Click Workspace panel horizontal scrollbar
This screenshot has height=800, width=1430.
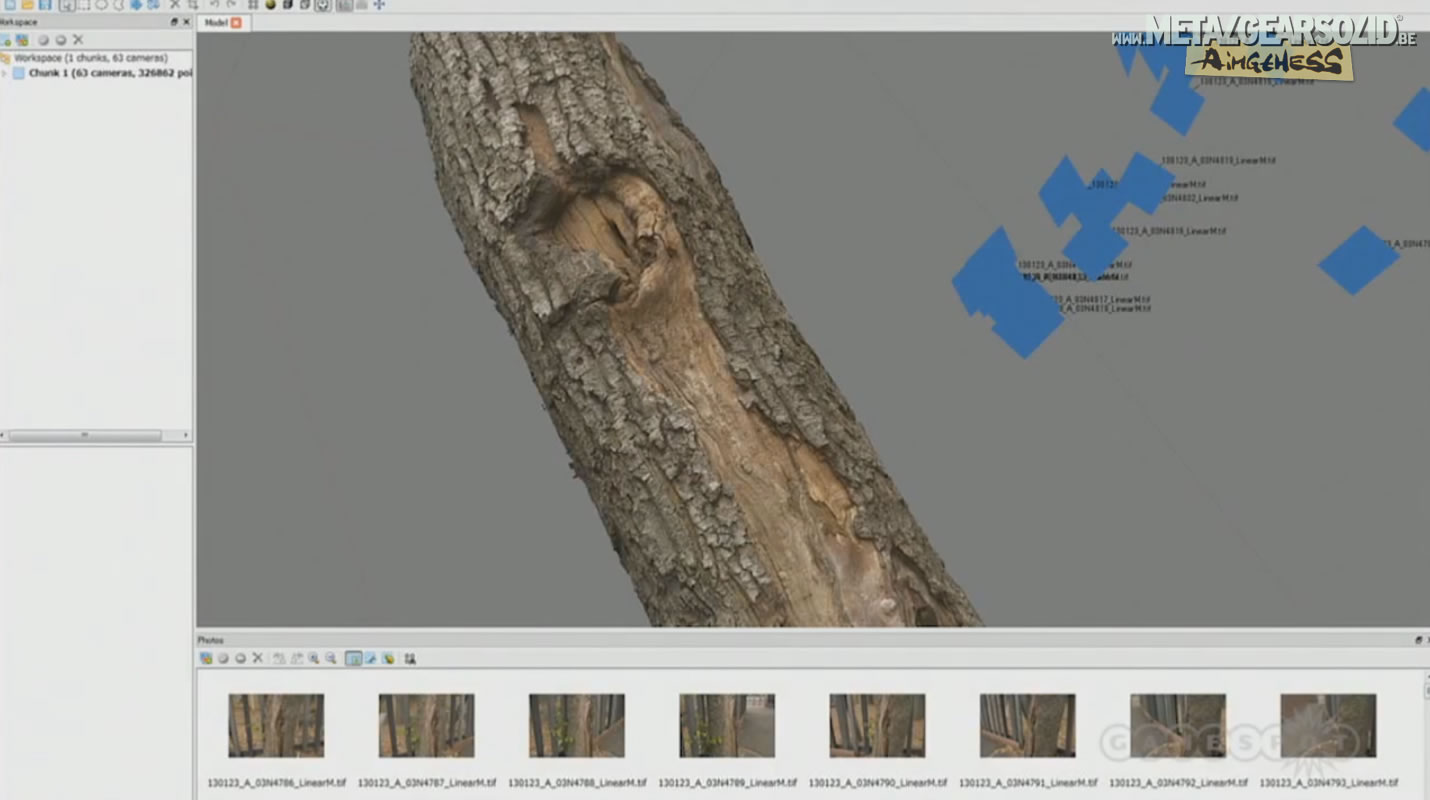85,436
